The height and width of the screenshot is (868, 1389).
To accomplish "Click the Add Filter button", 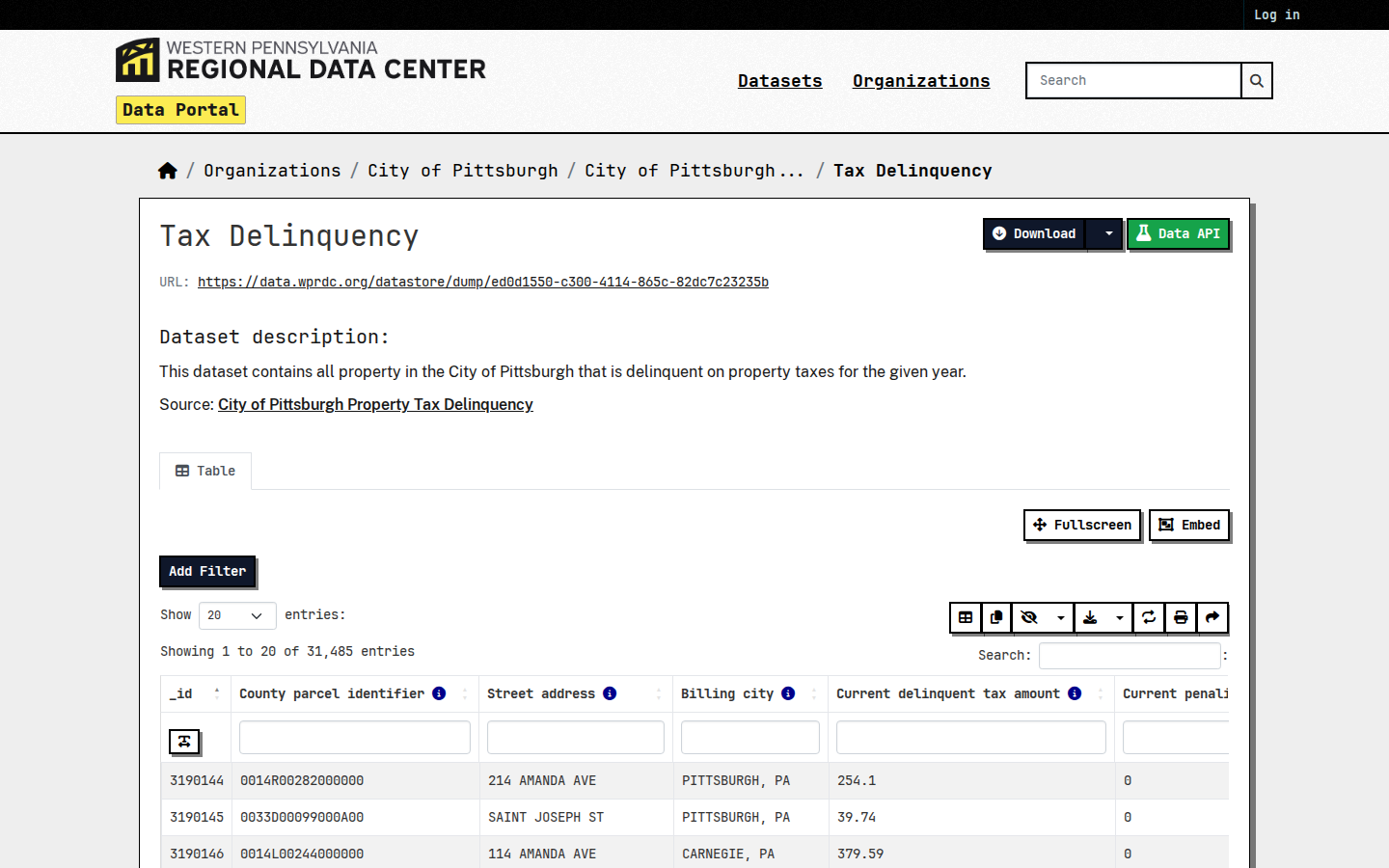I will (207, 571).
